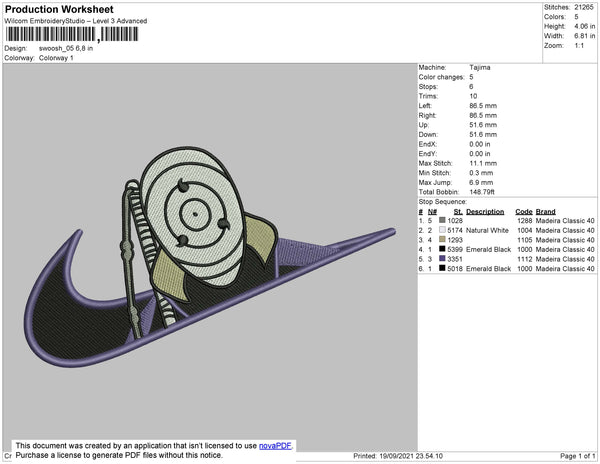Click the Trims value 10
Image resolution: width=600 pixels, height=464 pixels.
coord(473,96)
